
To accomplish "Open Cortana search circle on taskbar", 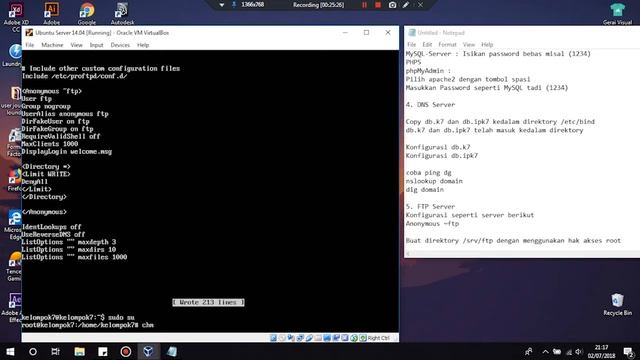I will [33, 351].
